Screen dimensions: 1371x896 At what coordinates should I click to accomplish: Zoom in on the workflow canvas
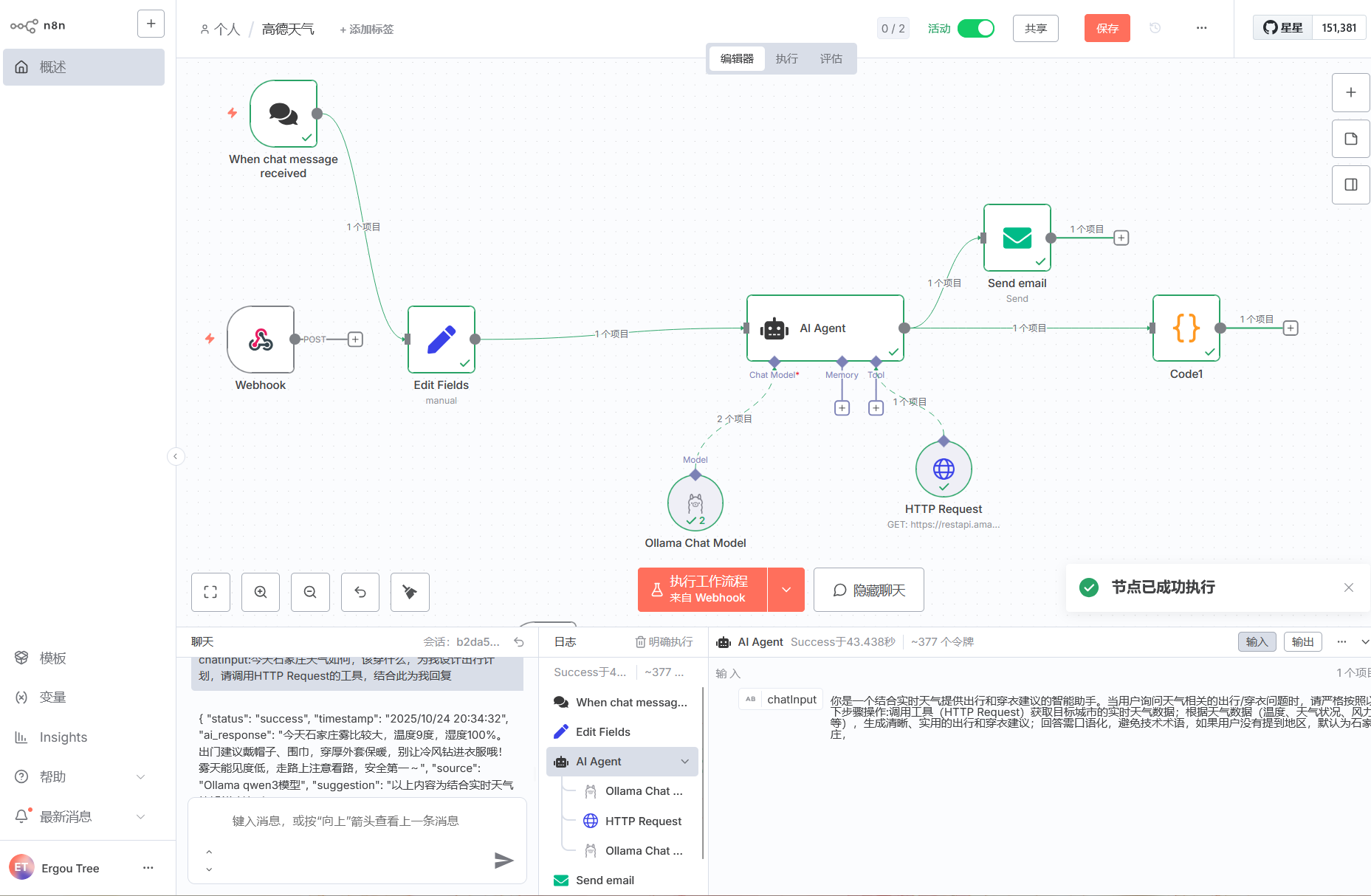pyautogui.click(x=261, y=592)
